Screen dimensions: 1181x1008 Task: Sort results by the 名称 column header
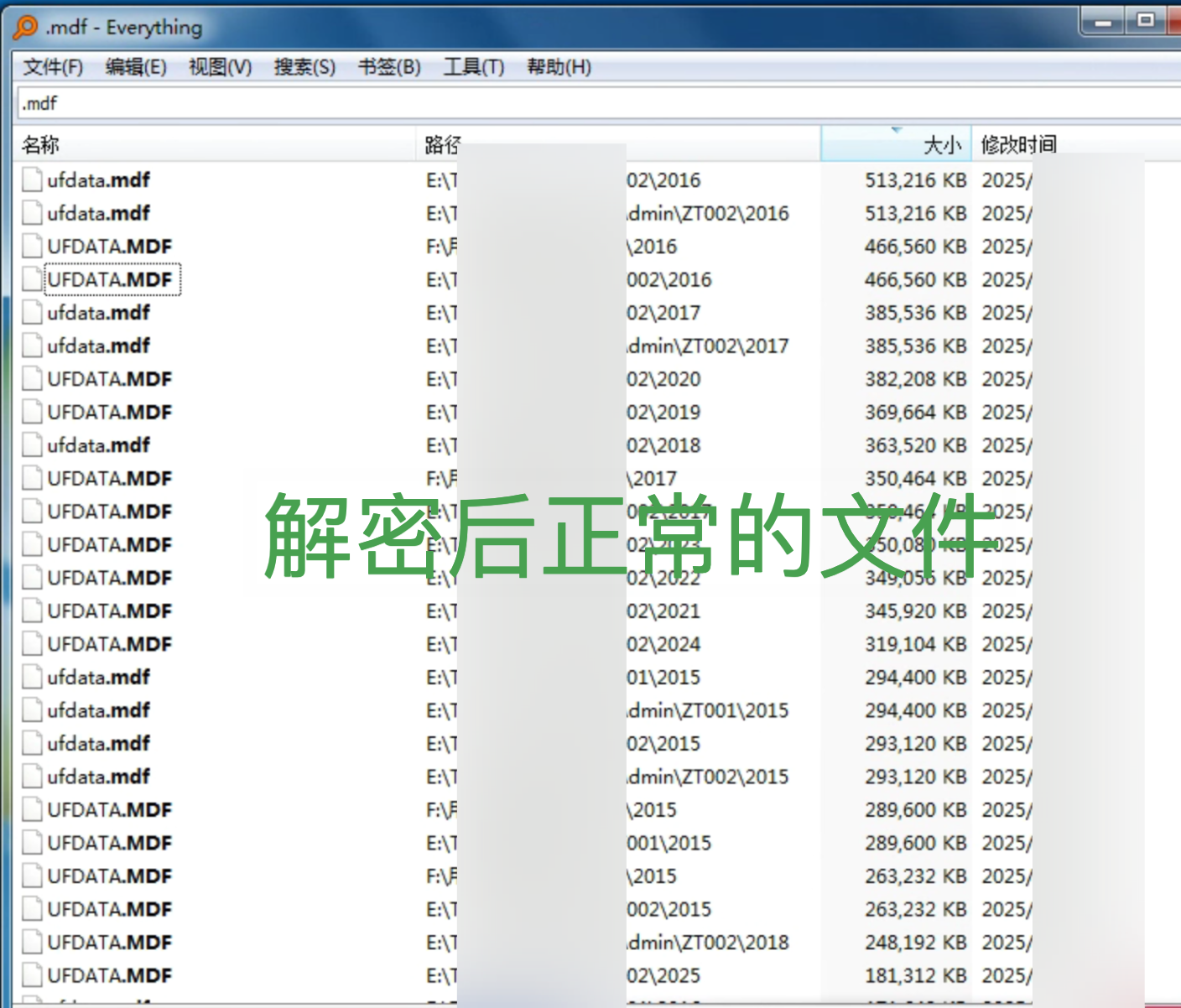coord(216,144)
